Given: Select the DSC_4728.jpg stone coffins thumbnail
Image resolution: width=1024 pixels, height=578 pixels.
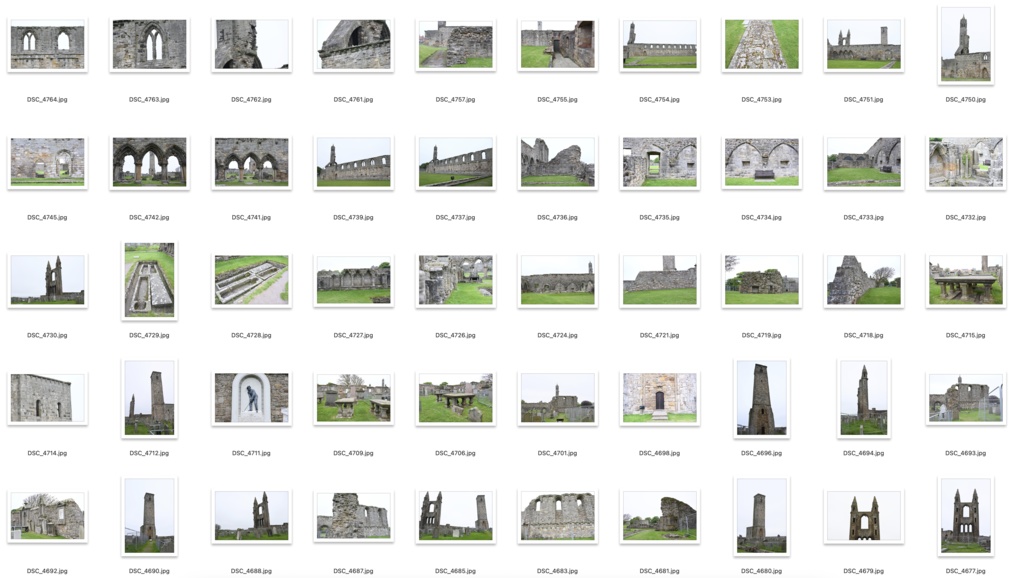Looking at the screenshot, I should pyautogui.click(x=251, y=281).
